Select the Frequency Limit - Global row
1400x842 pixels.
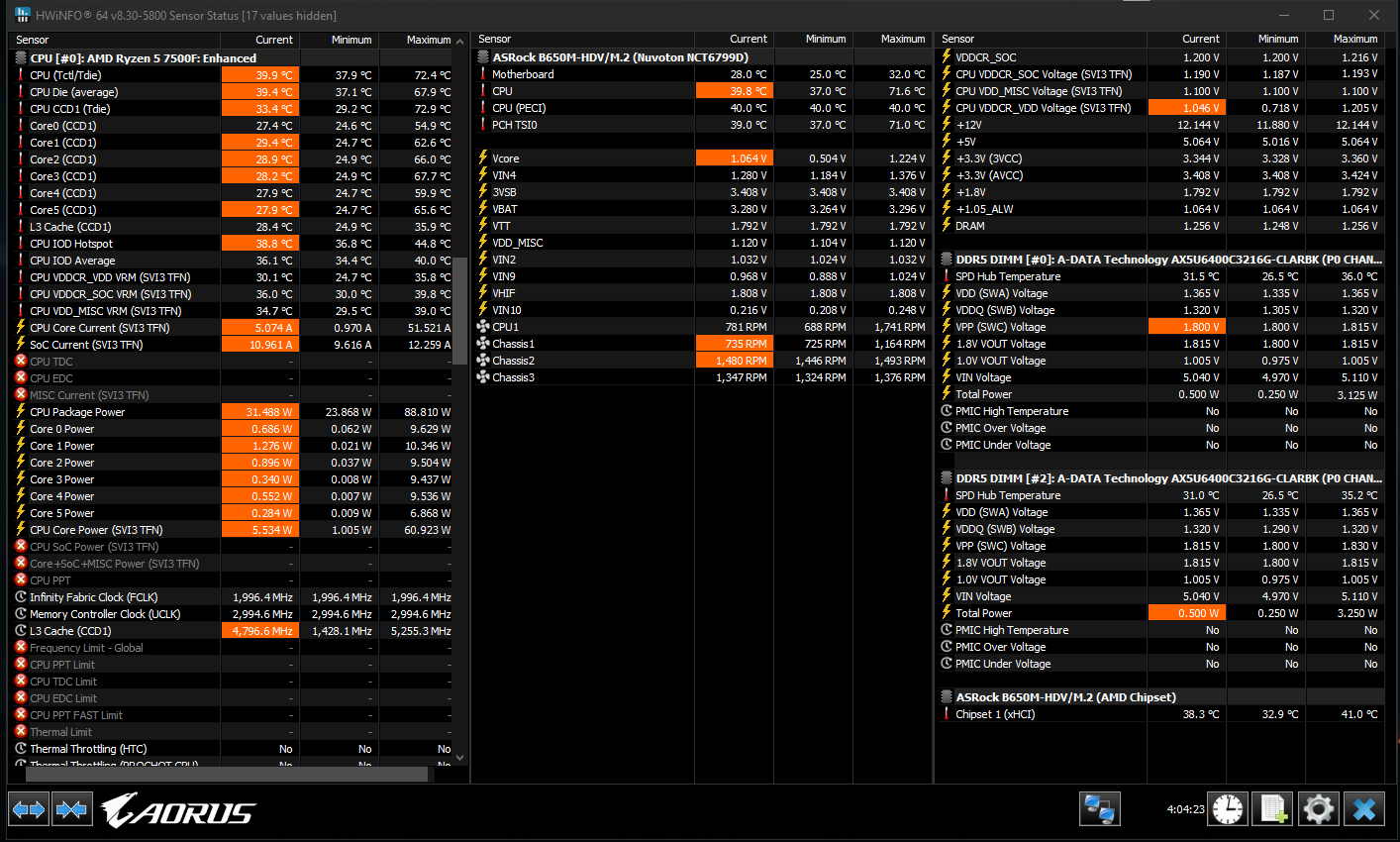pyautogui.click(x=233, y=648)
